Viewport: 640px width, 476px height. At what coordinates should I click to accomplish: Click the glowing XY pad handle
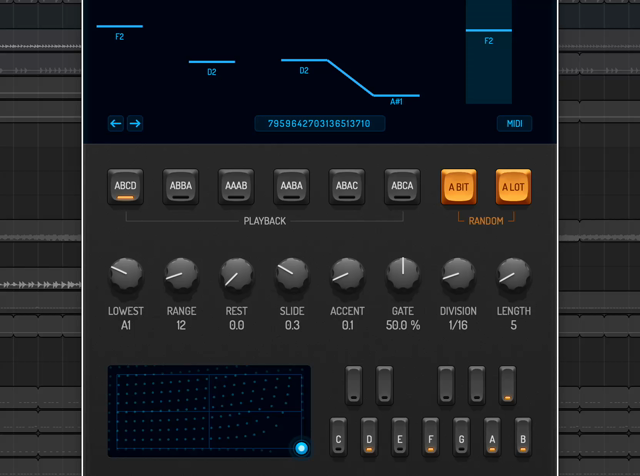[302, 448]
